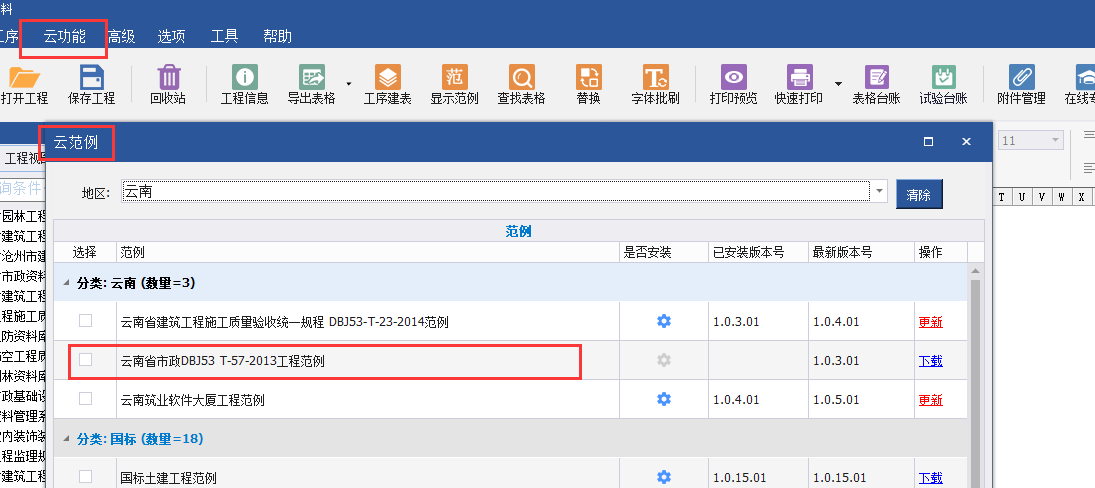Click the 已安装版本号 column header
Screen dimensions: 1095x488
758,252
